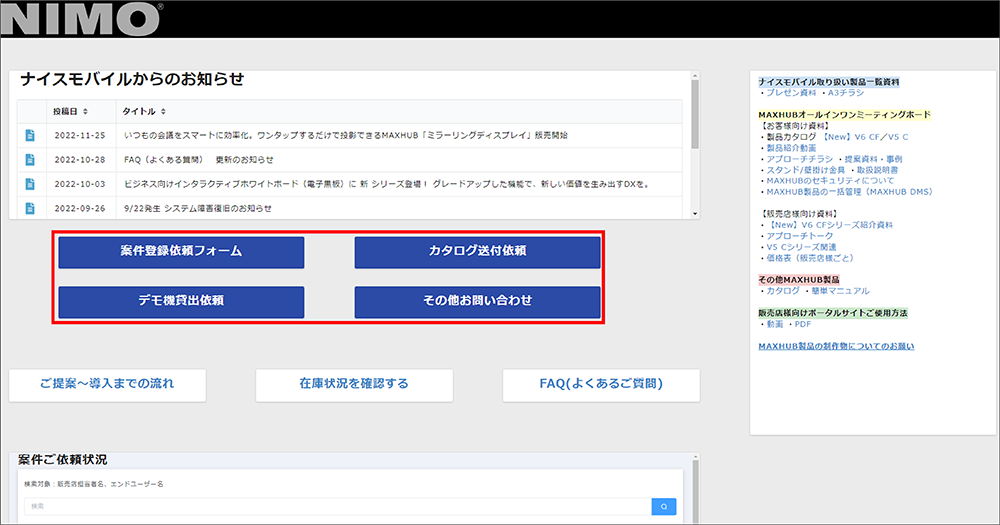Open 9/22発生 システム障害復旧のお知らせ title

[198, 208]
